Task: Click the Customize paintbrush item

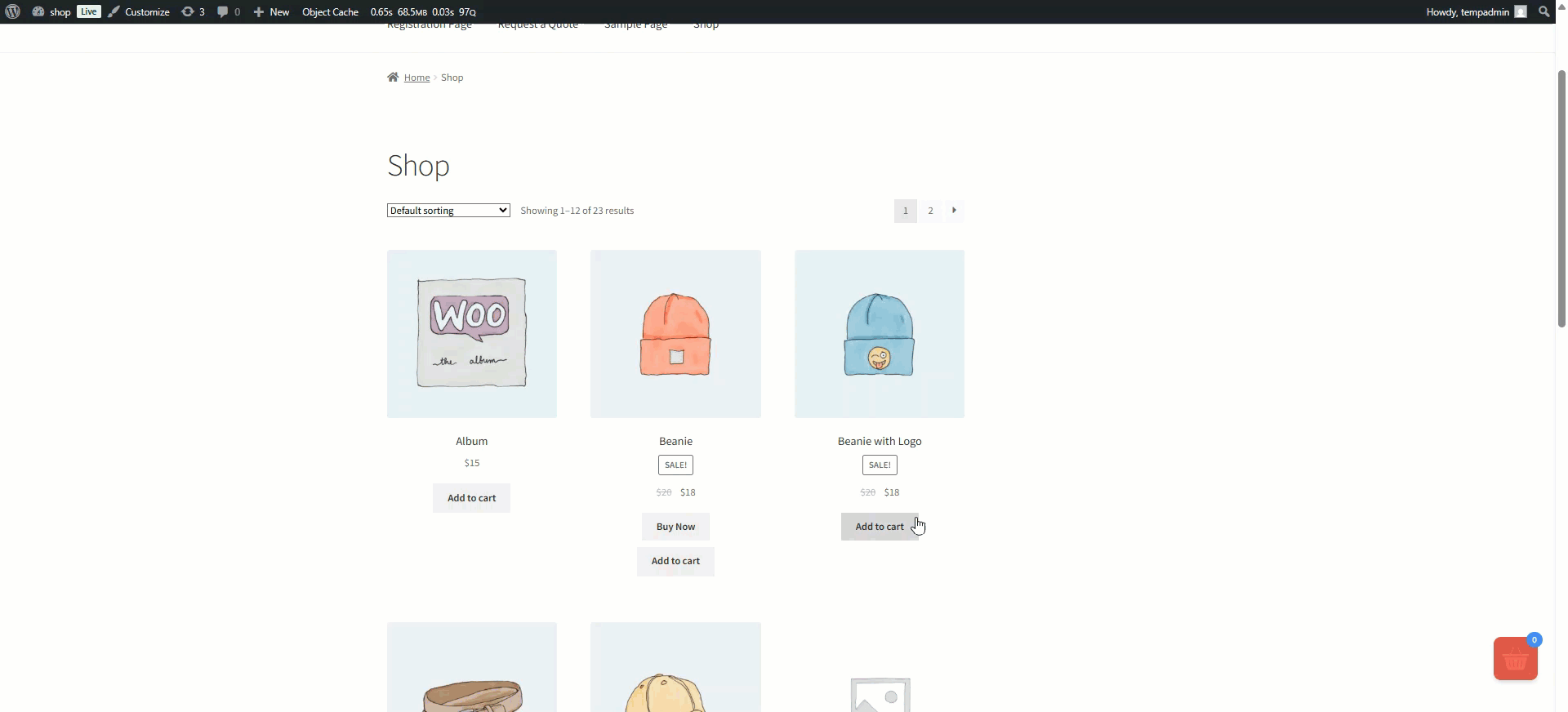Action: [139, 11]
